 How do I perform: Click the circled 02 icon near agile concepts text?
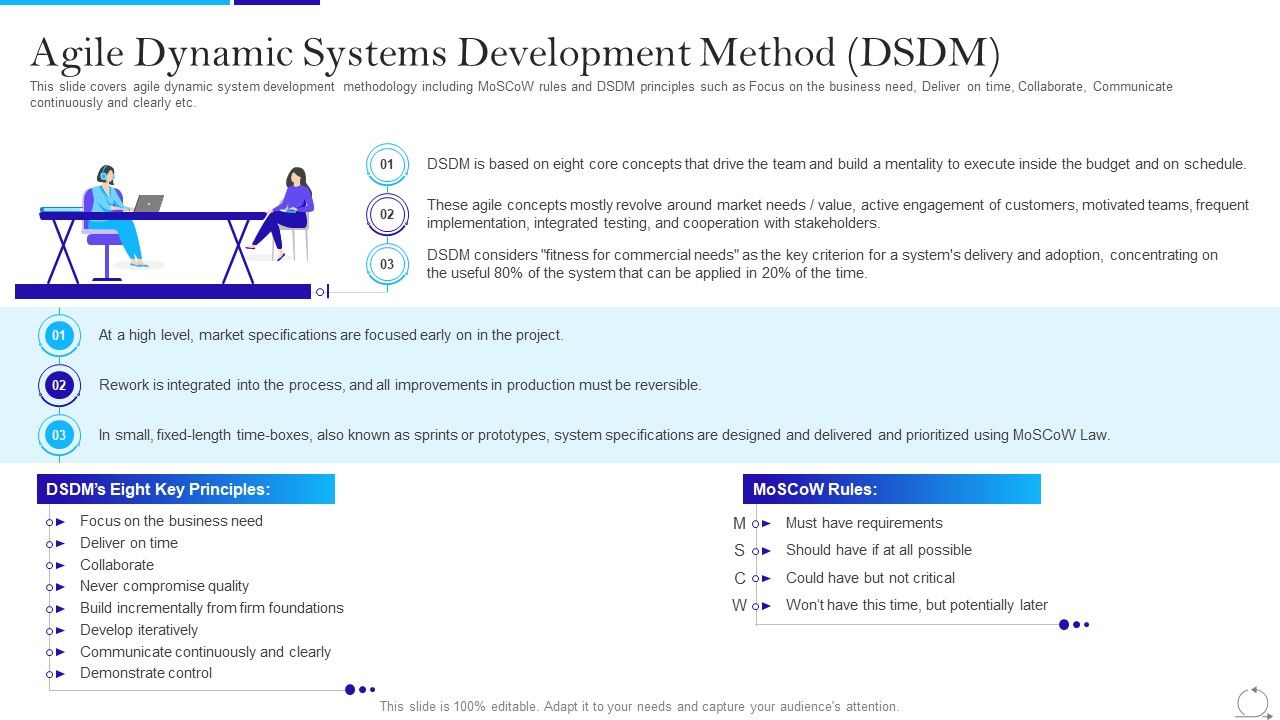point(387,214)
